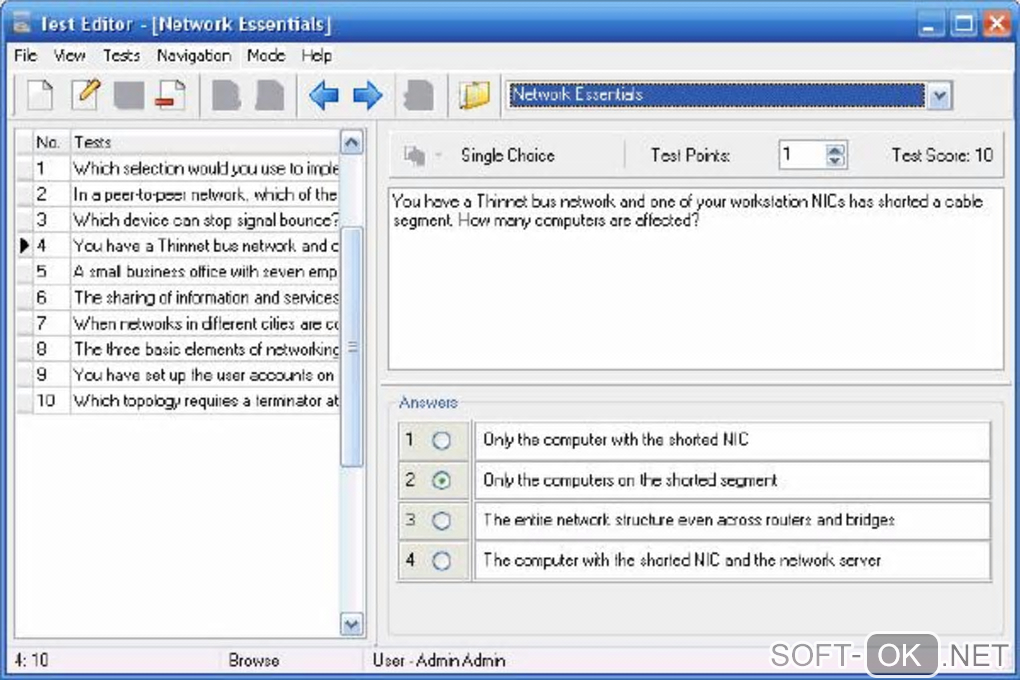
Task: Click the Network Essentials combo box field
Action: (x=716, y=95)
